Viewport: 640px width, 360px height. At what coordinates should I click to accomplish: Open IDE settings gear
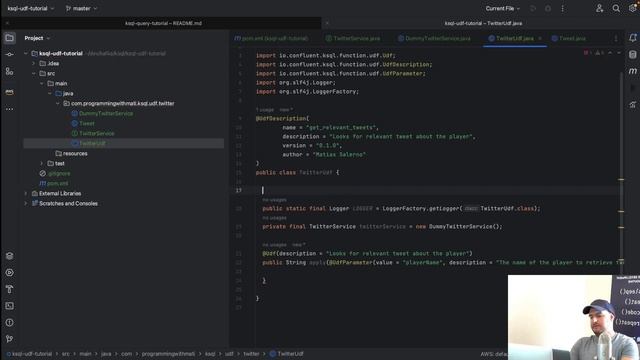(x=632, y=9)
